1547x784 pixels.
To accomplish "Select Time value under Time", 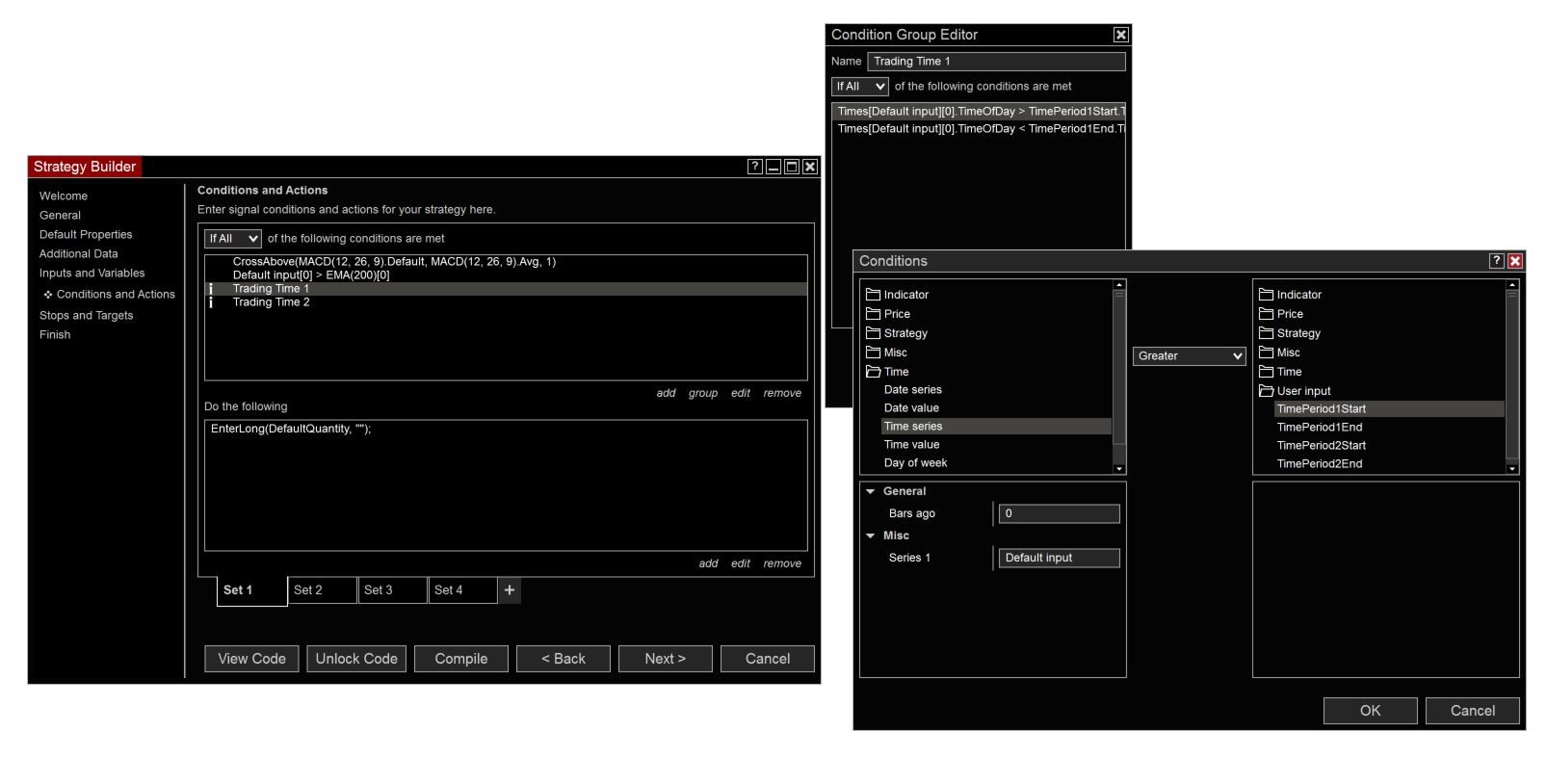I will pos(911,445).
